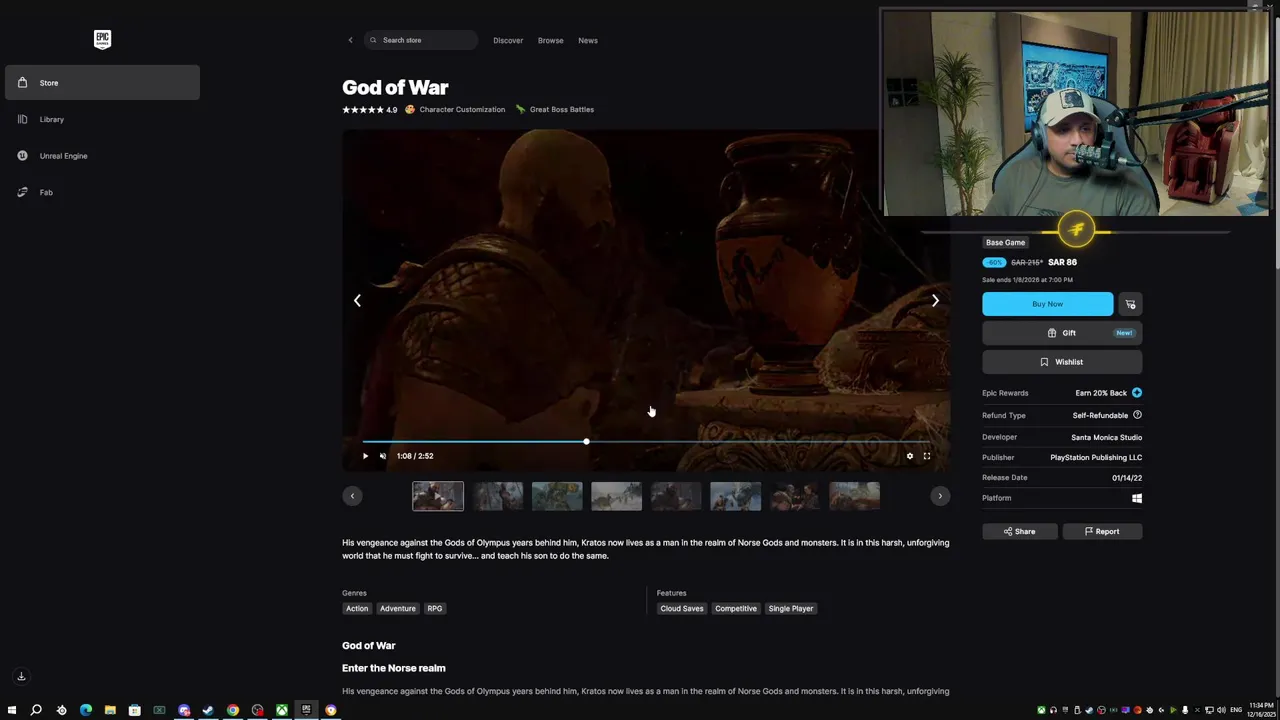Image resolution: width=1280 pixels, height=720 pixels.
Task: Click the Great Boss Battles tag
Action: (555, 109)
